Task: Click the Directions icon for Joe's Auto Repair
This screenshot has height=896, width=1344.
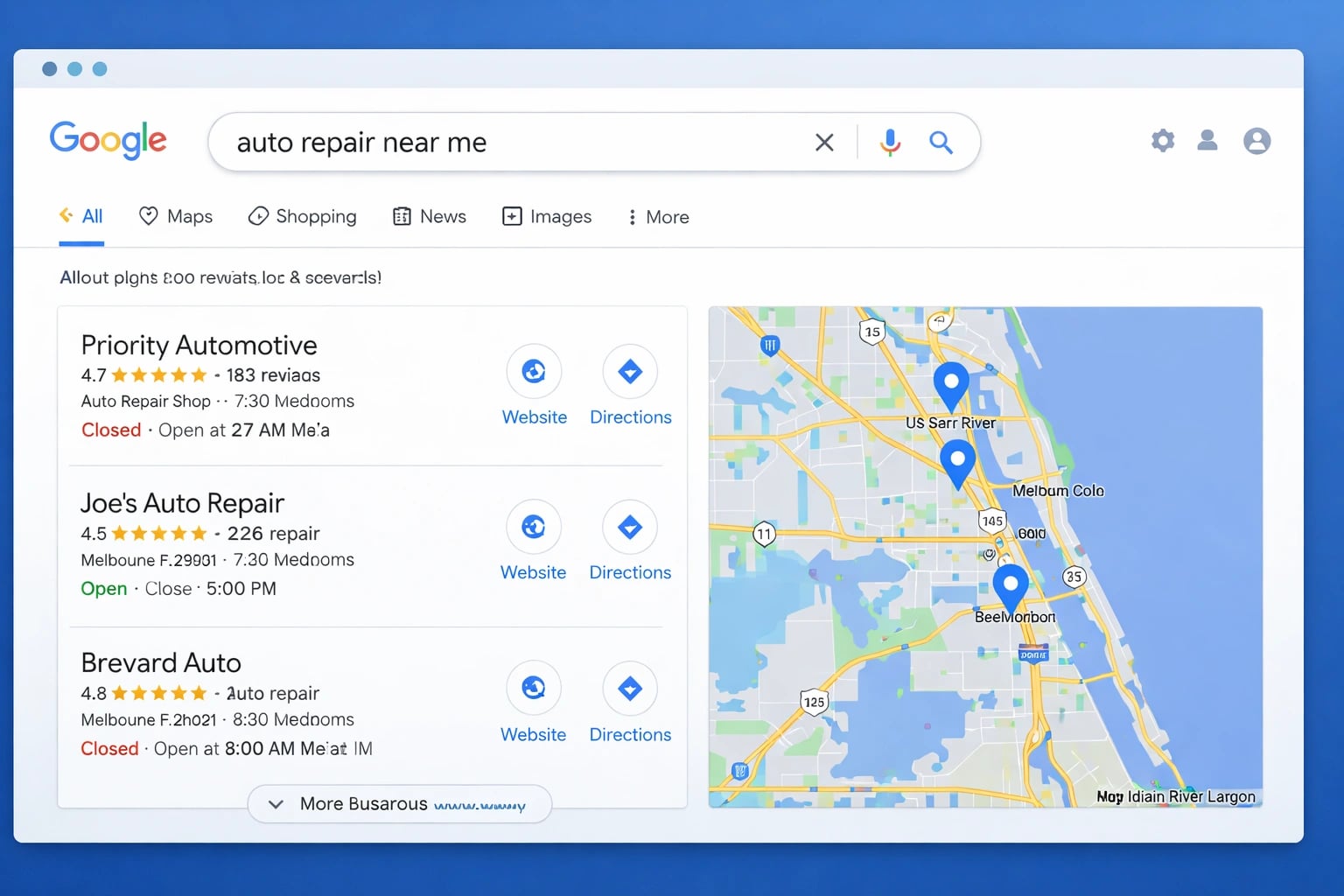Action: tap(629, 527)
